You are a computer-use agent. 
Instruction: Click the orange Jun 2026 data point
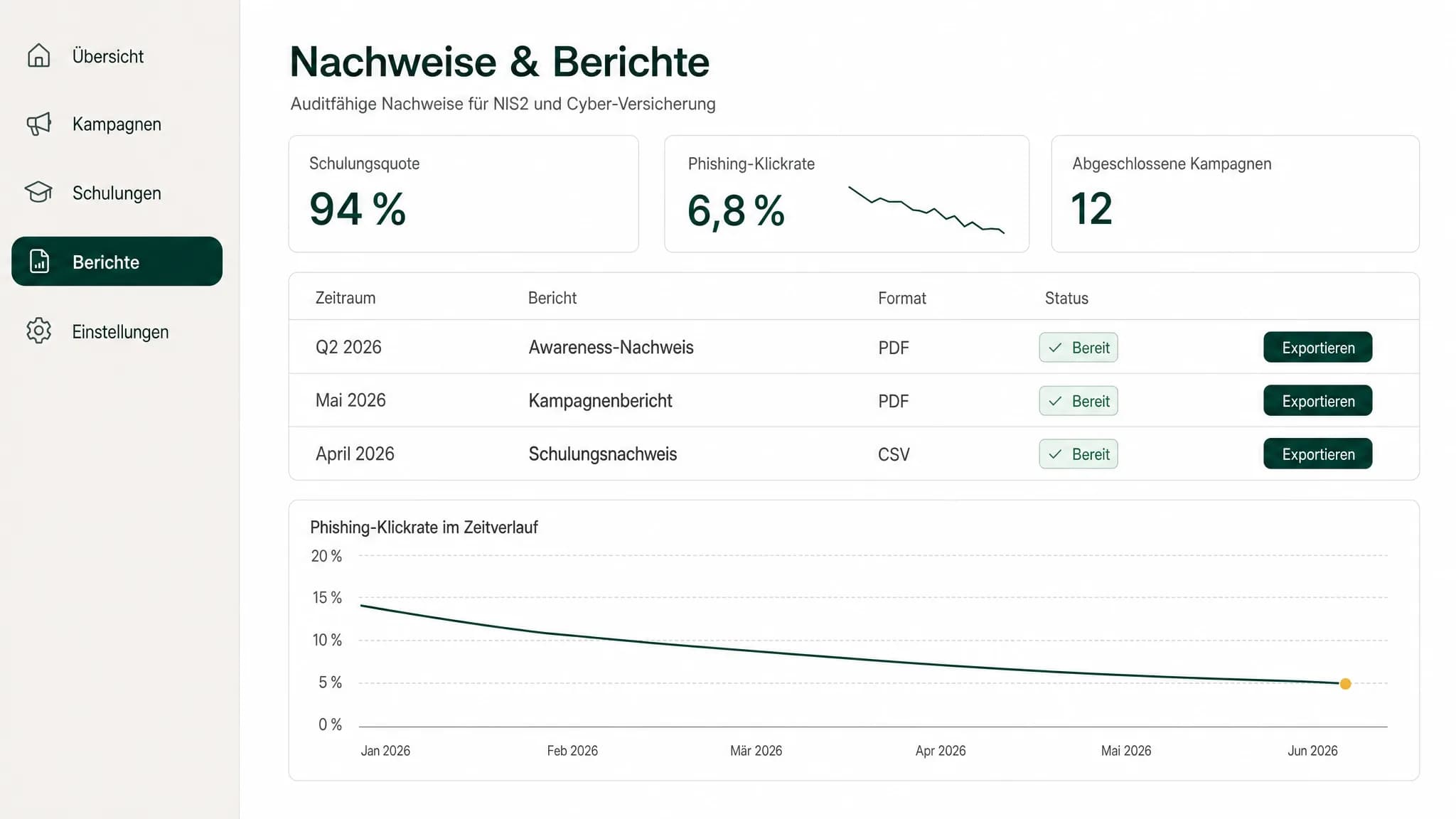coord(1345,684)
